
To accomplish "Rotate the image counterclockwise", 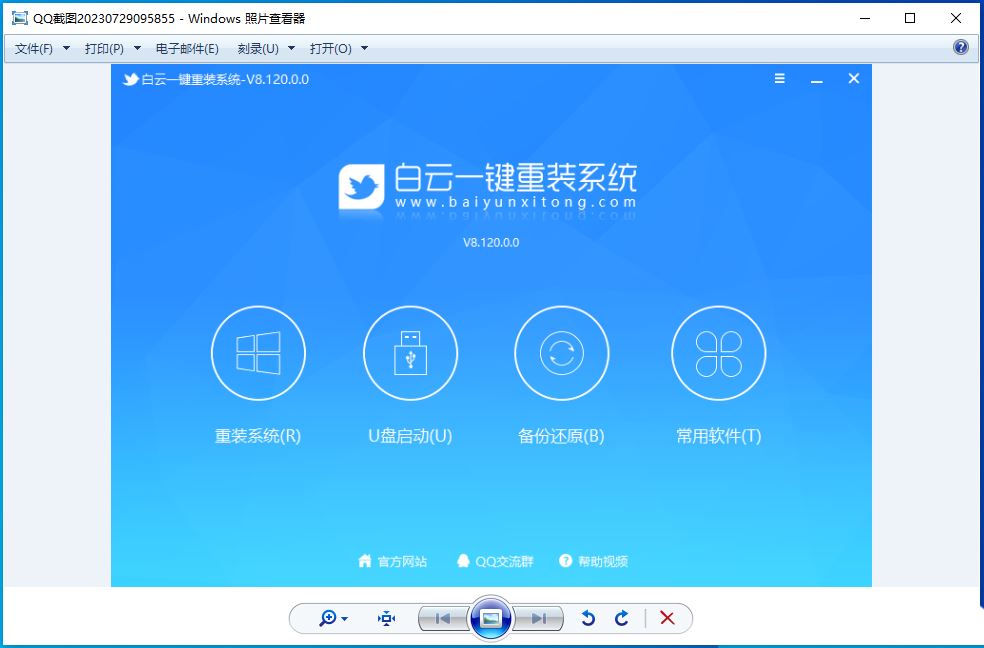I will [x=588, y=619].
